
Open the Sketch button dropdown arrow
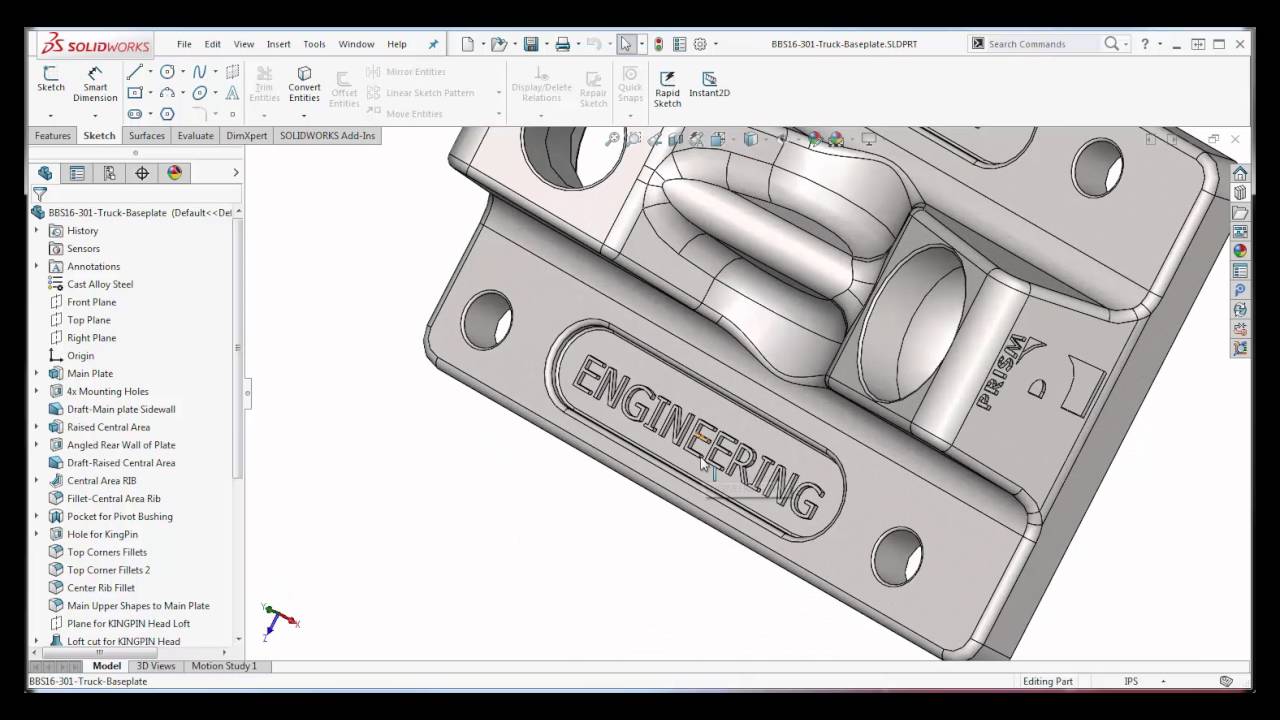coord(51,115)
